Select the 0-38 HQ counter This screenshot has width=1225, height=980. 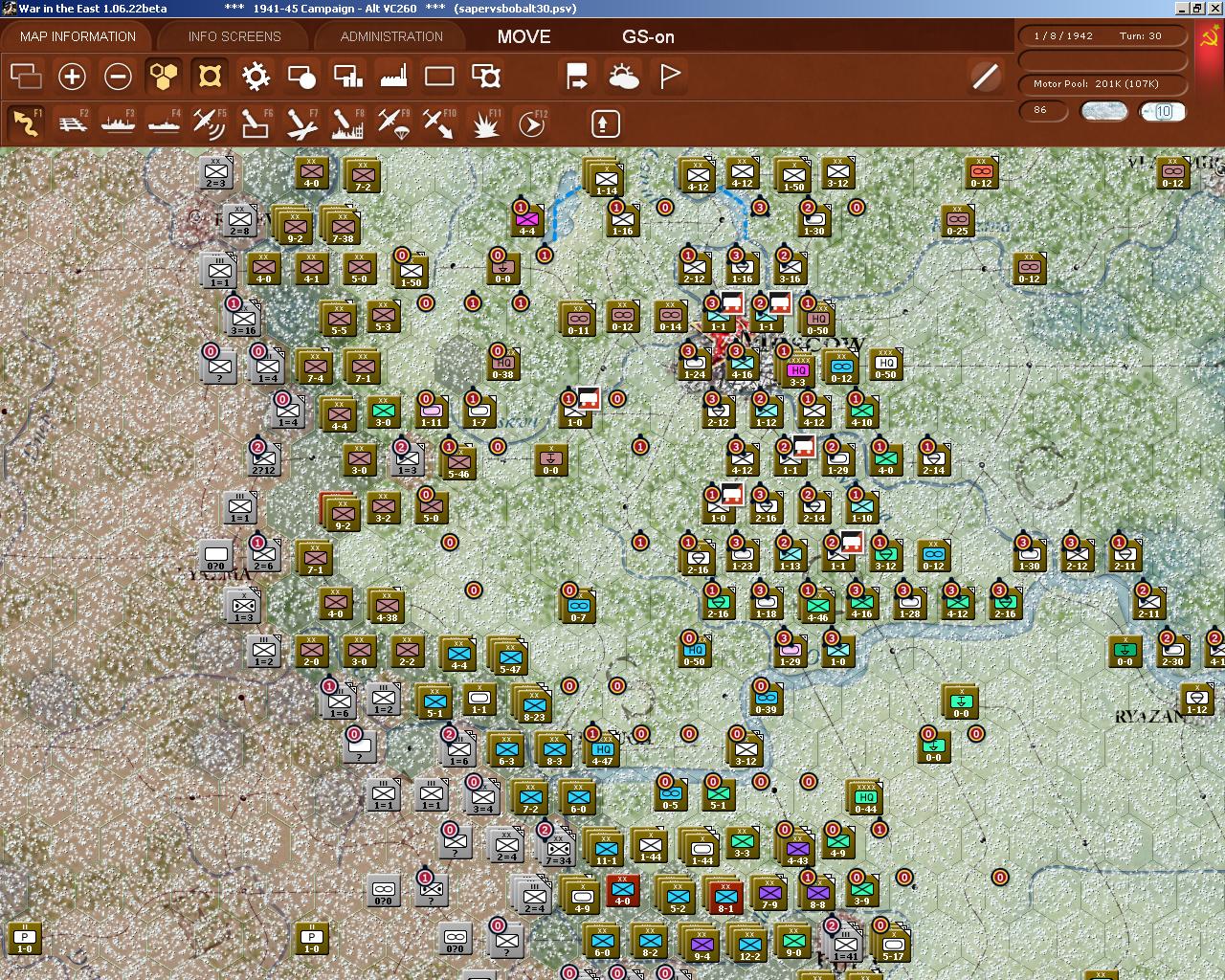click(502, 365)
